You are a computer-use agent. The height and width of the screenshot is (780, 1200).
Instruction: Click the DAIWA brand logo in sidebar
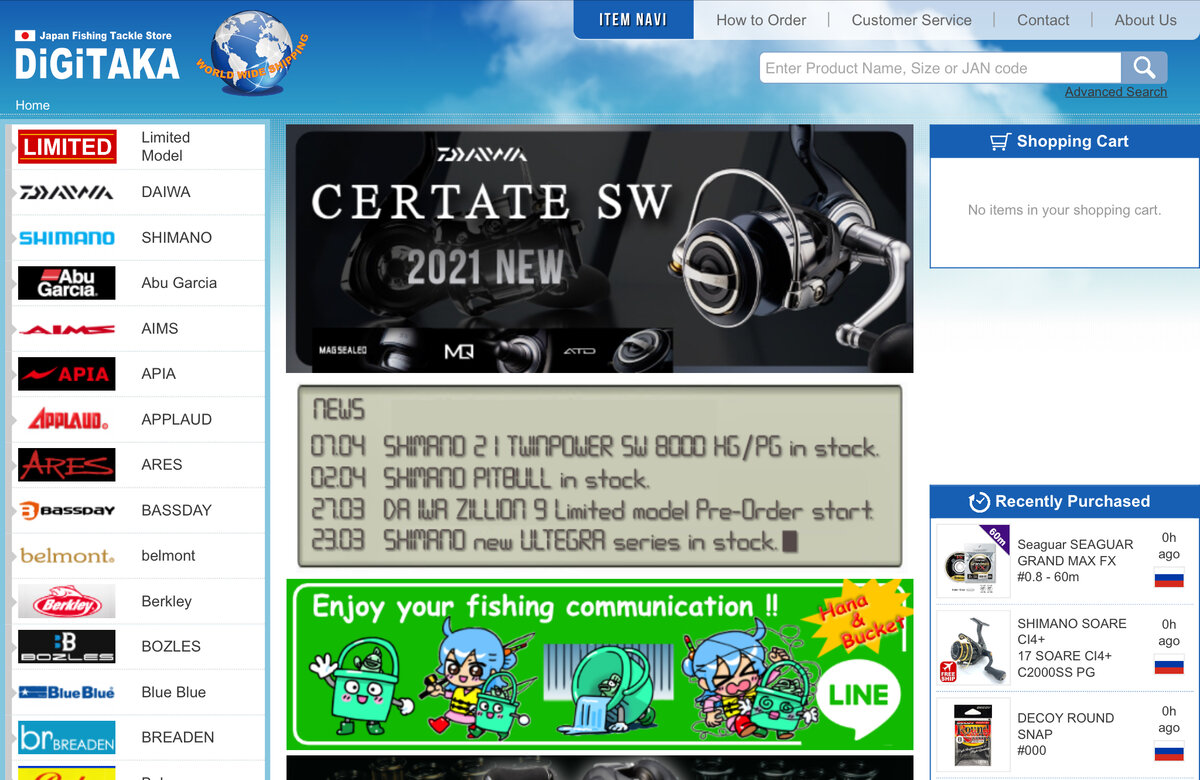click(x=67, y=192)
